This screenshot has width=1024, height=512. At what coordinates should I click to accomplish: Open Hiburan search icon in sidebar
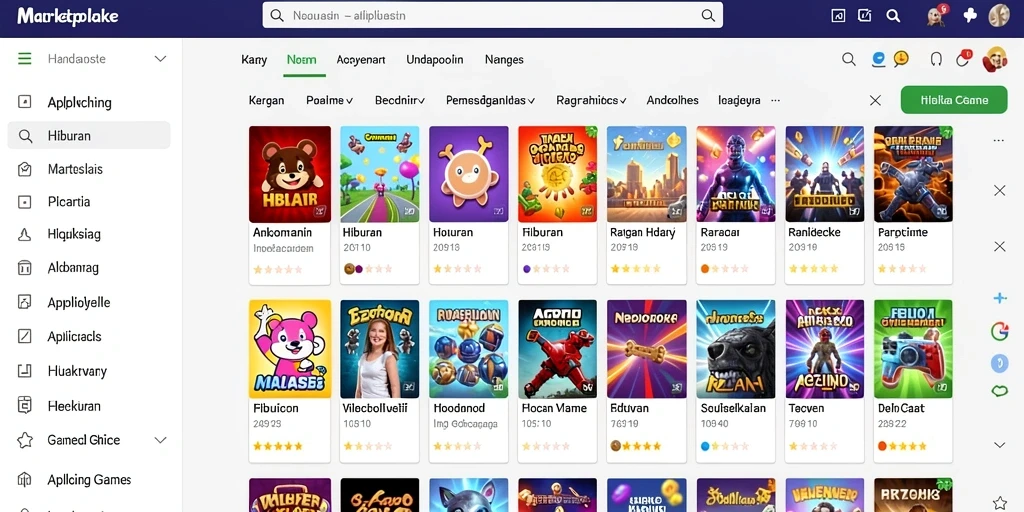click(x=25, y=136)
